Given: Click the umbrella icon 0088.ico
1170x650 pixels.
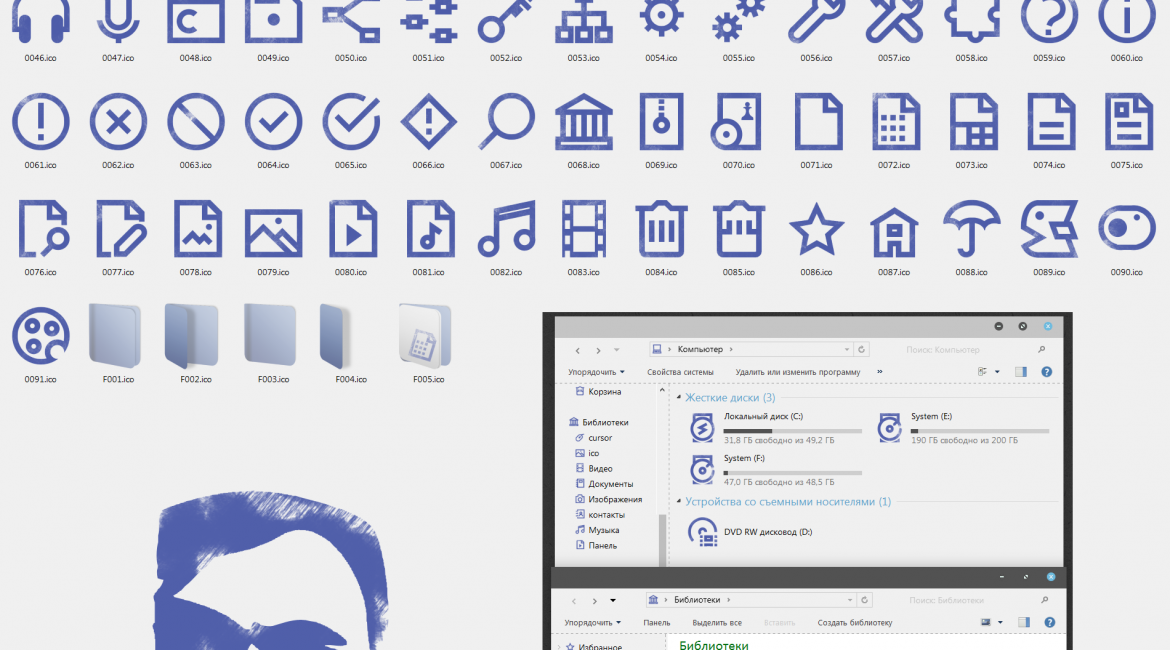Looking at the screenshot, I should (972, 229).
